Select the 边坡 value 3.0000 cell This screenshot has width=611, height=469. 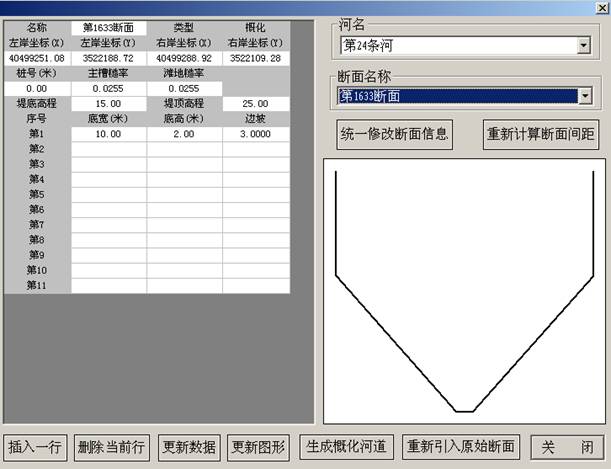255,134
